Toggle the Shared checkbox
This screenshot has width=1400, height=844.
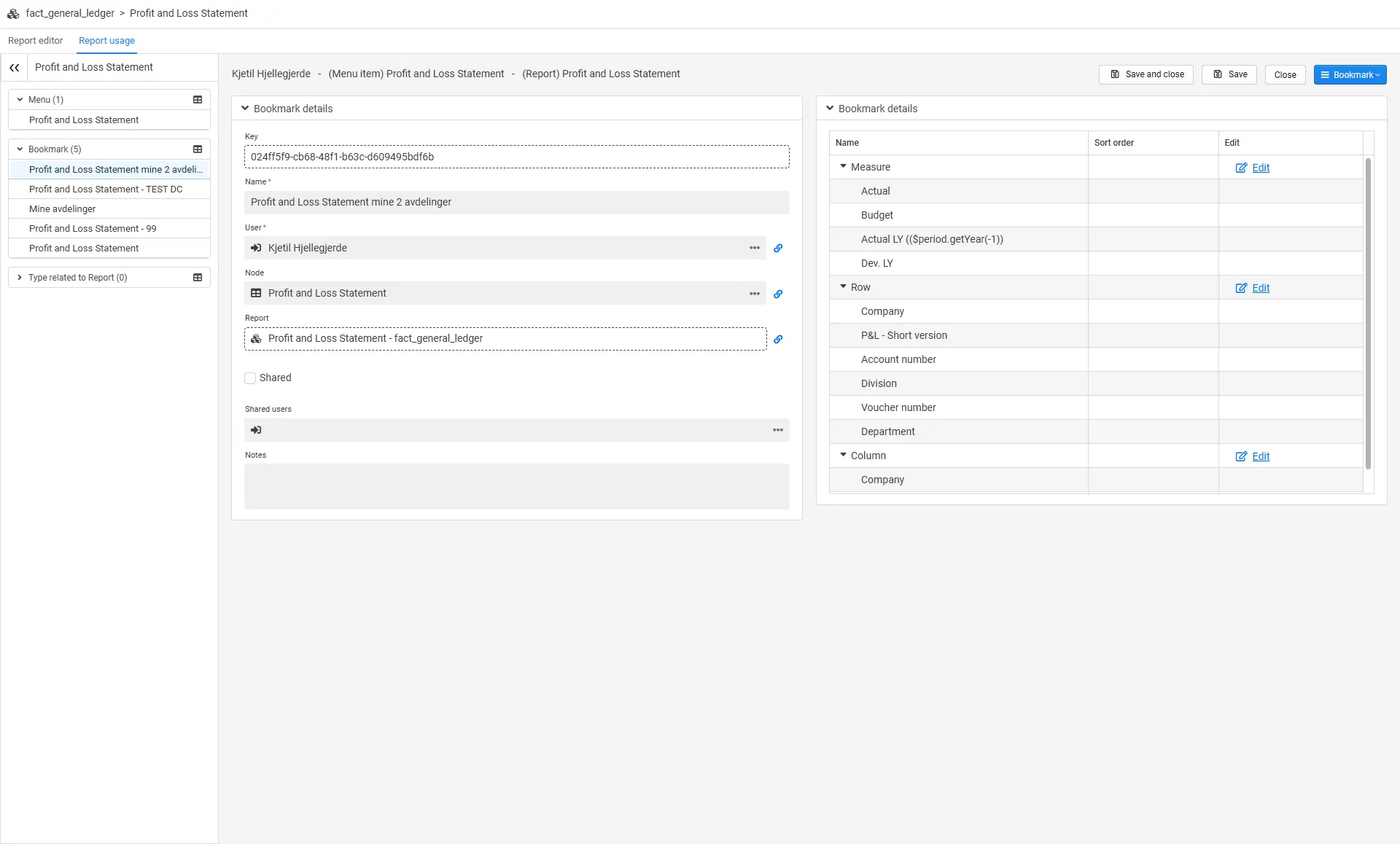[x=250, y=378]
